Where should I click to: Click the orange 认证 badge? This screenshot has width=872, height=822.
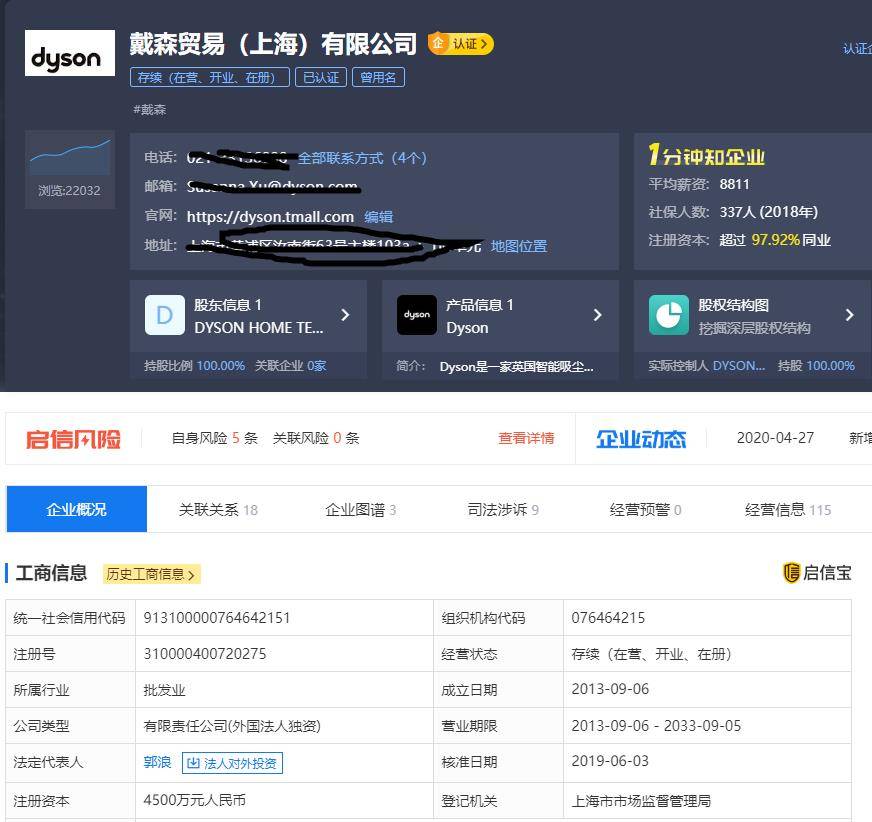click(x=460, y=43)
